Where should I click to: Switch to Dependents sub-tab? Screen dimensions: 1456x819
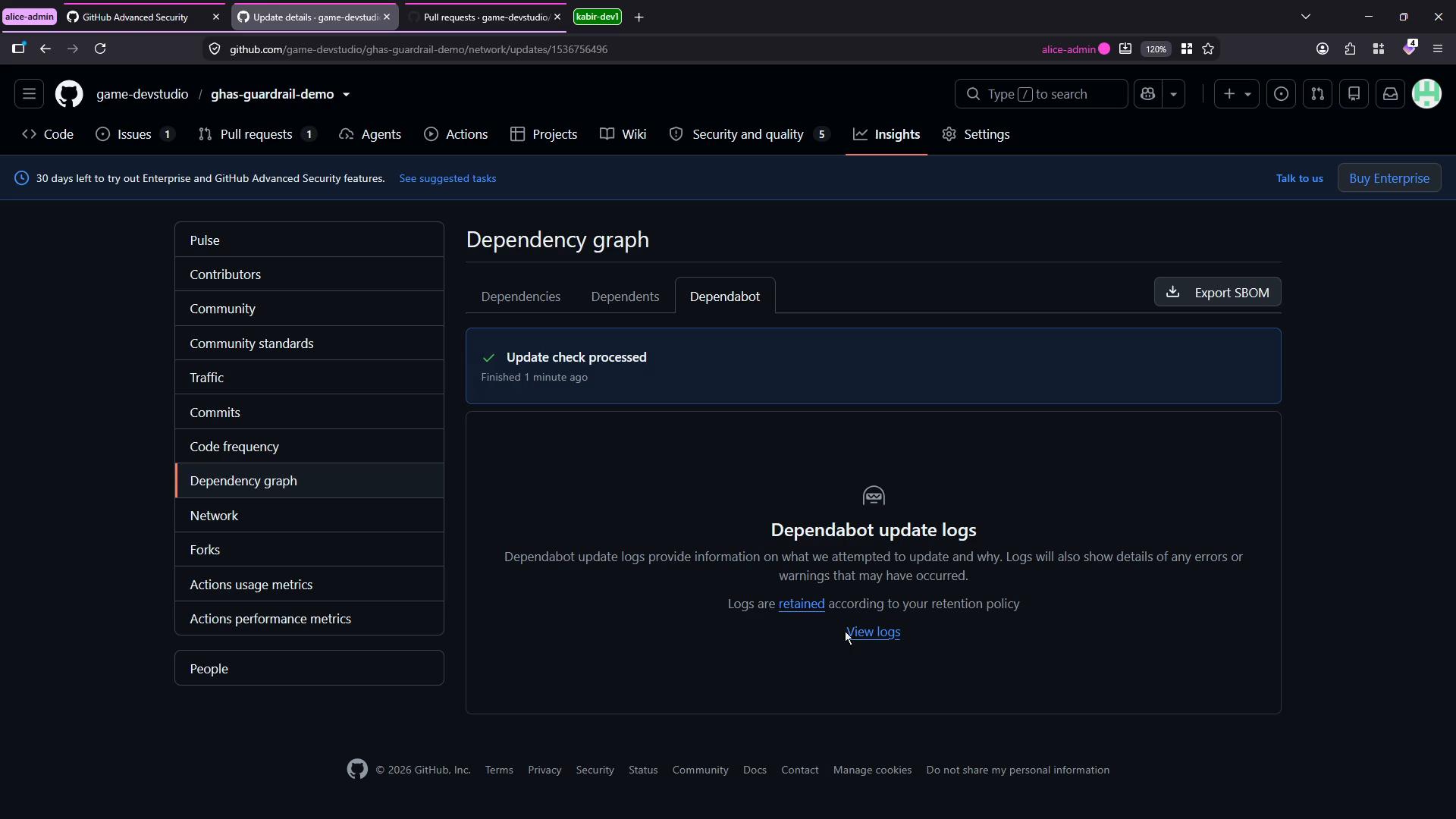(625, 297)
